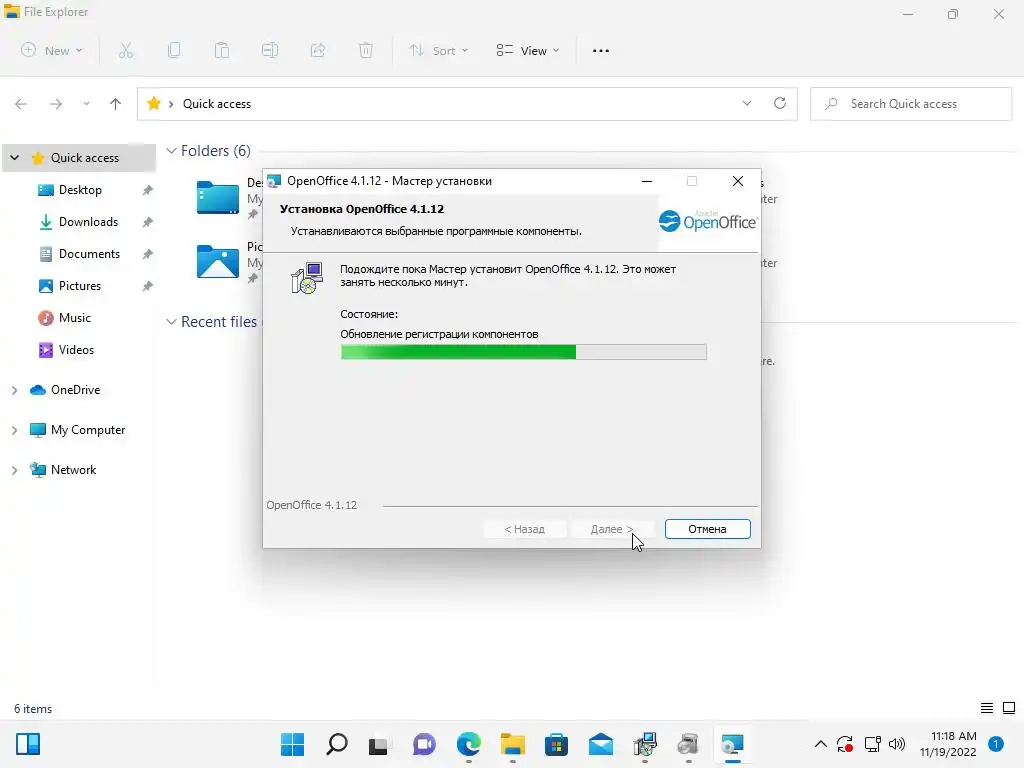Expand the OneDrive tree node
1024x768 pixels.
14,390
